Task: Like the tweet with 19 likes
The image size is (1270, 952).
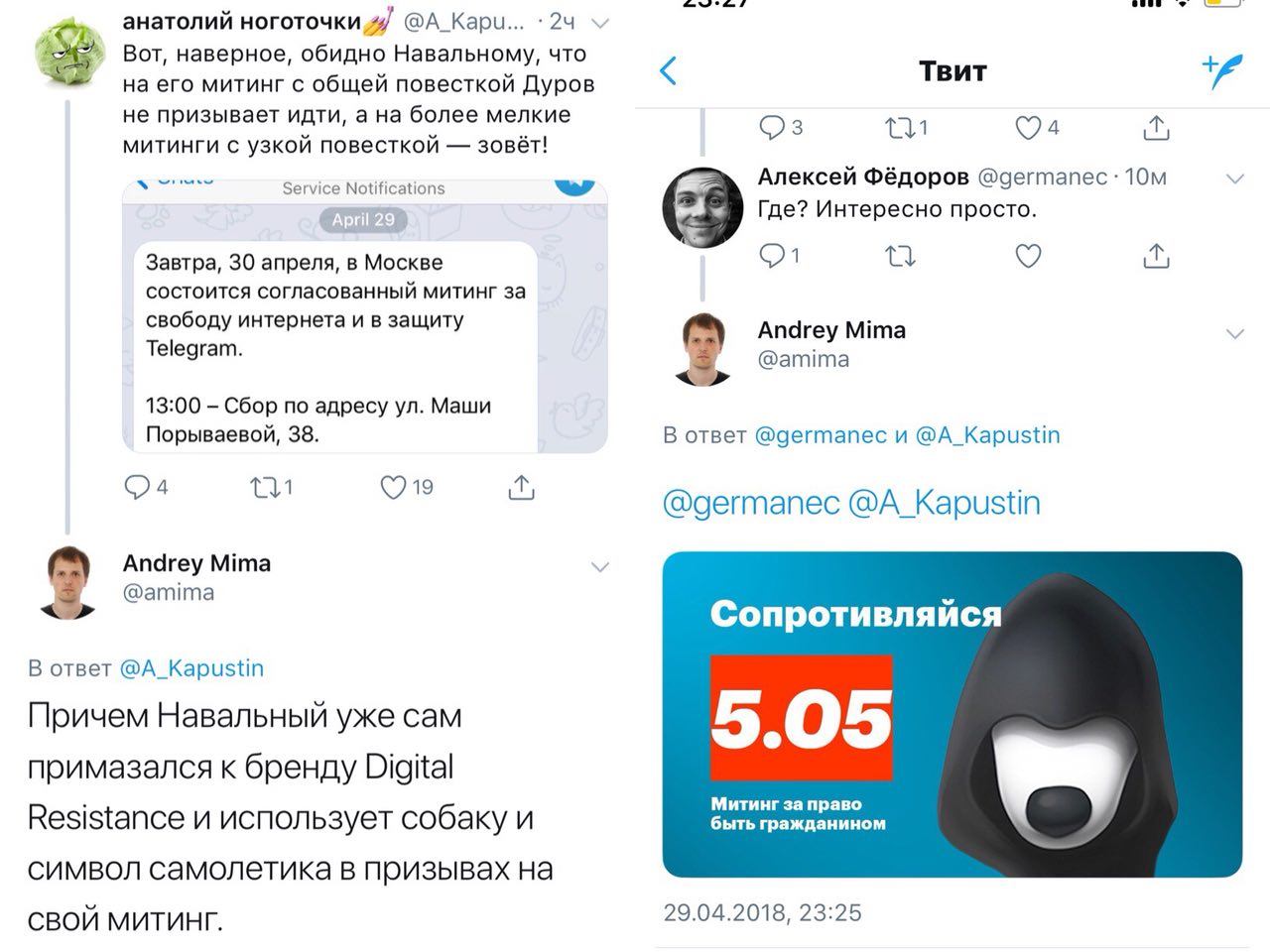Action: [407, 487]
